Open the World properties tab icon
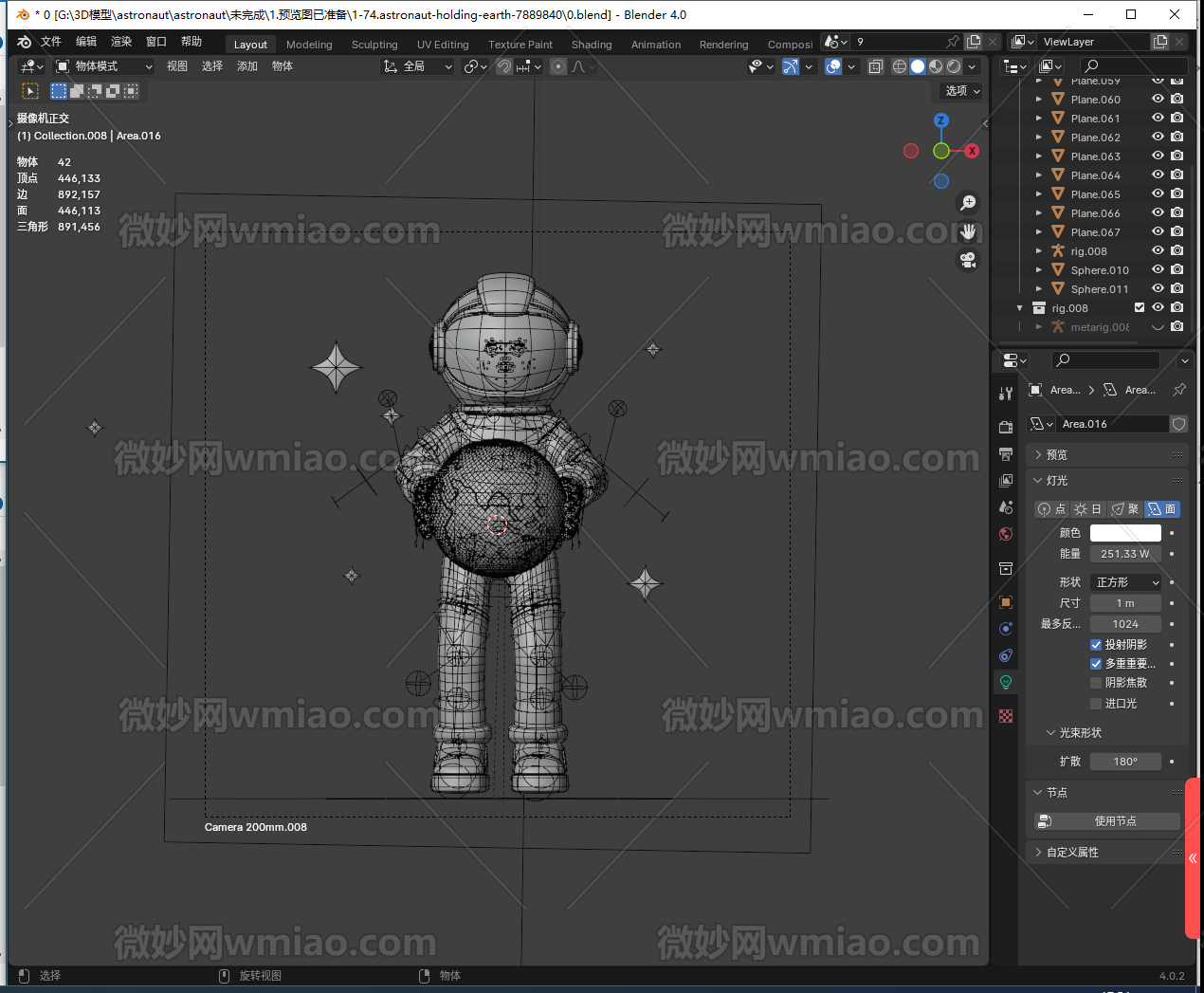1204x993 pixels. click(x=1006, y=534)
